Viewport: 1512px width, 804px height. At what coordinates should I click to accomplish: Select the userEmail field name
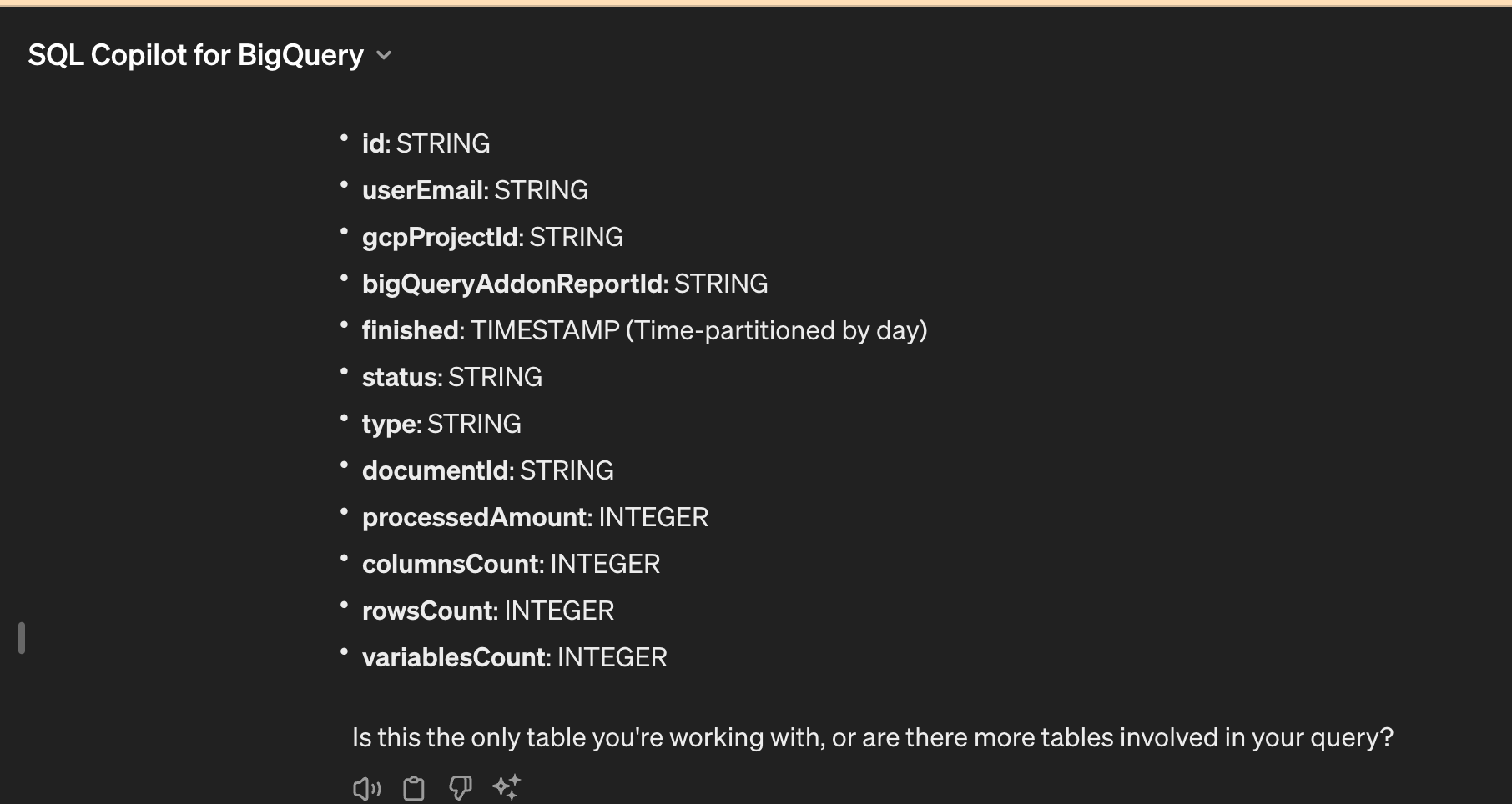[x=422, y=191]
